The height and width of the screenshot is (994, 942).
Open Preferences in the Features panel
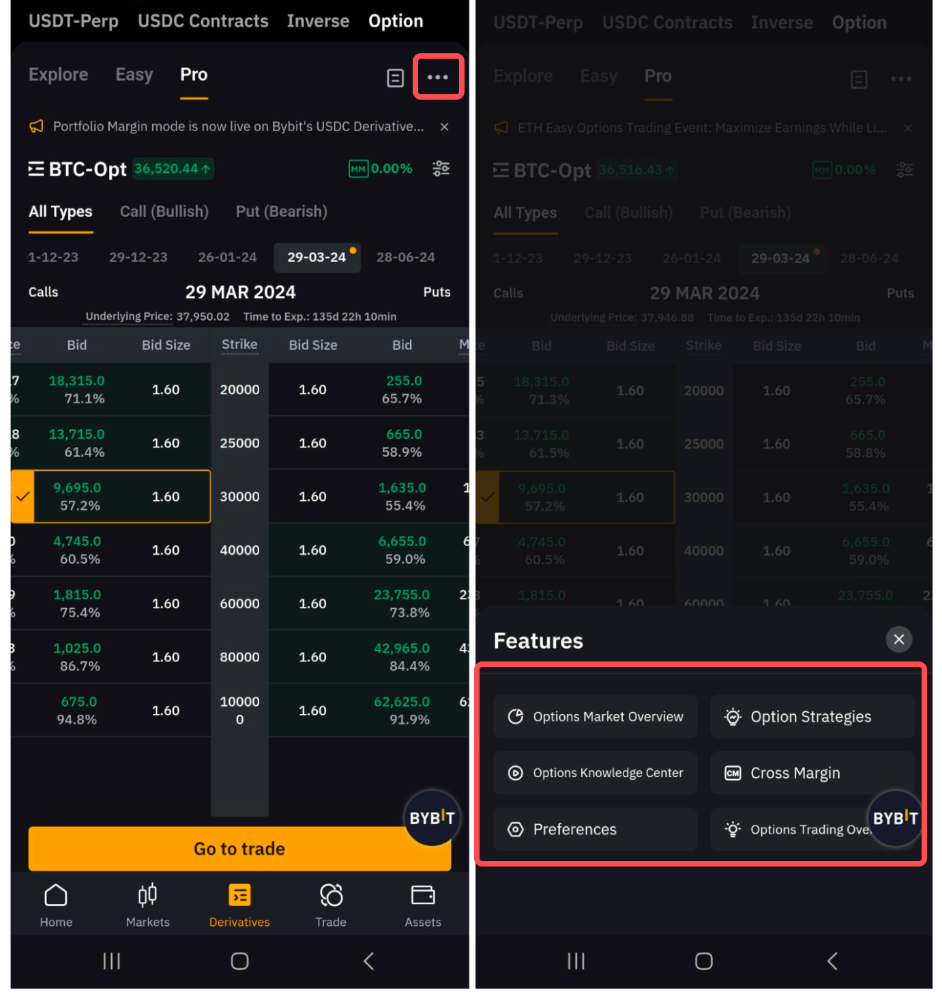[x=596, y=829]
